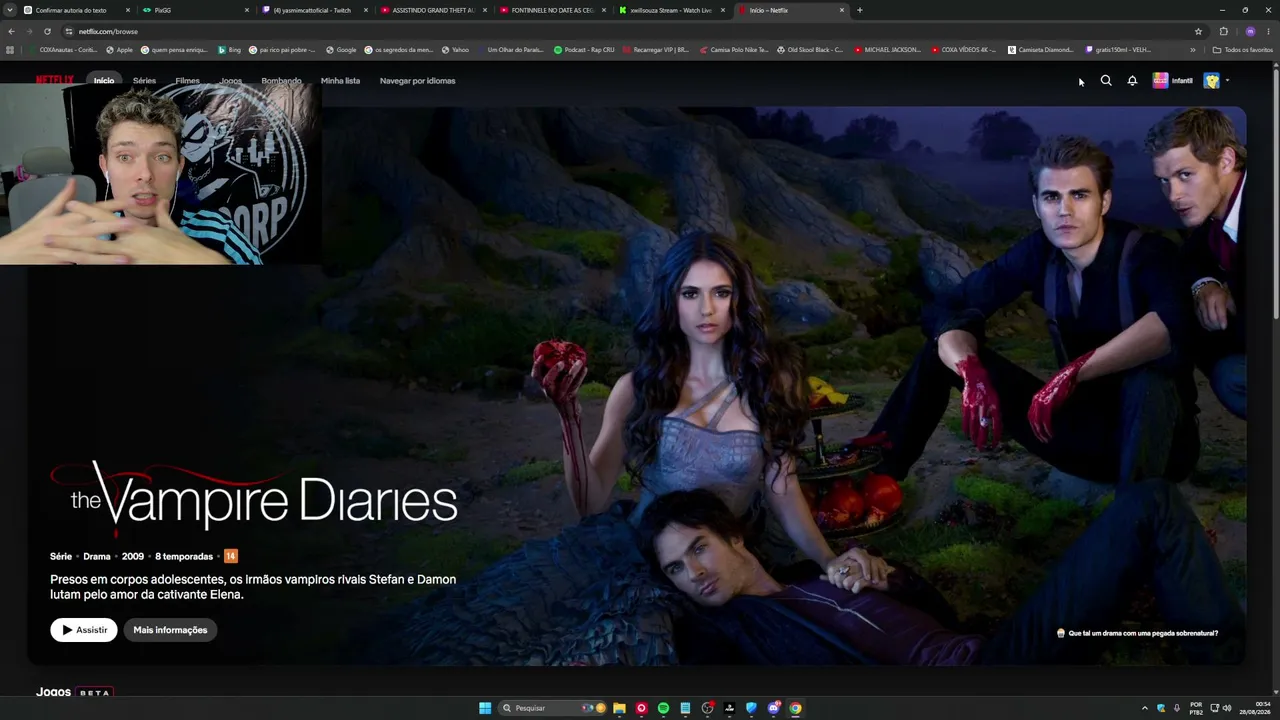Open the Chrome profile avatar

point(1250,31)
